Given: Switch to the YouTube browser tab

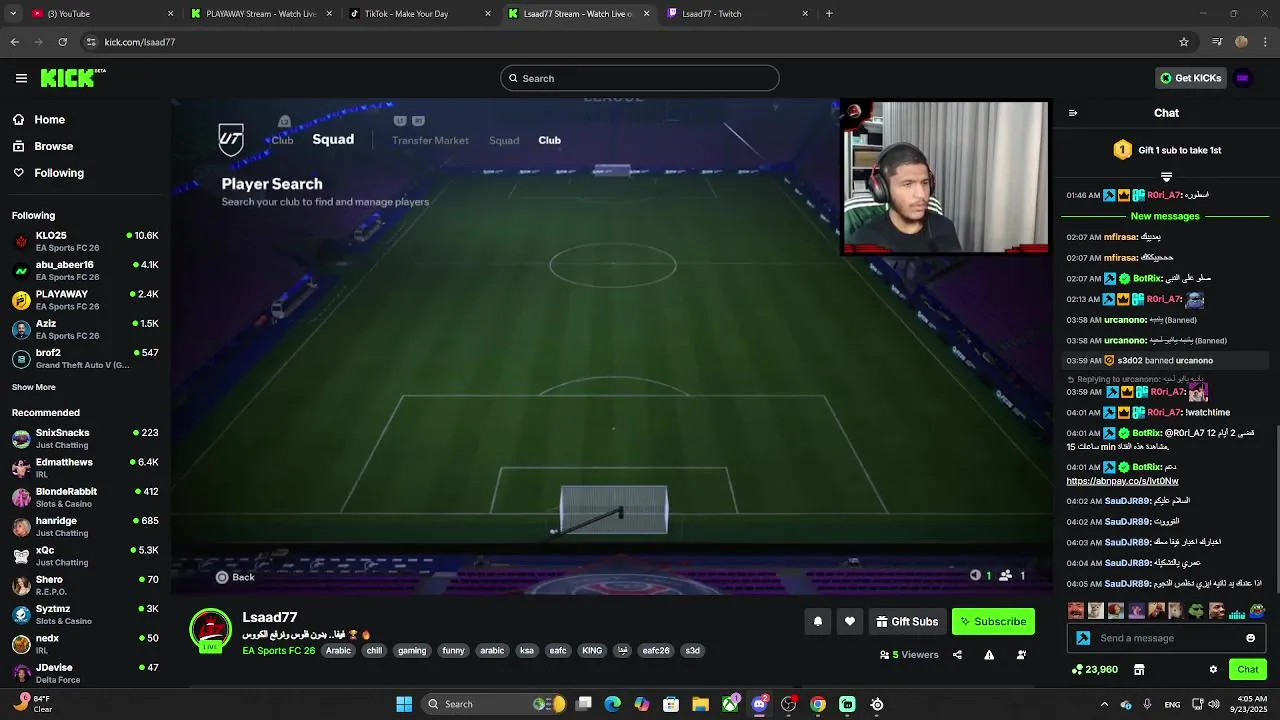Looking at the screenshot, I should pyautogui.click(x=100, y=14).
